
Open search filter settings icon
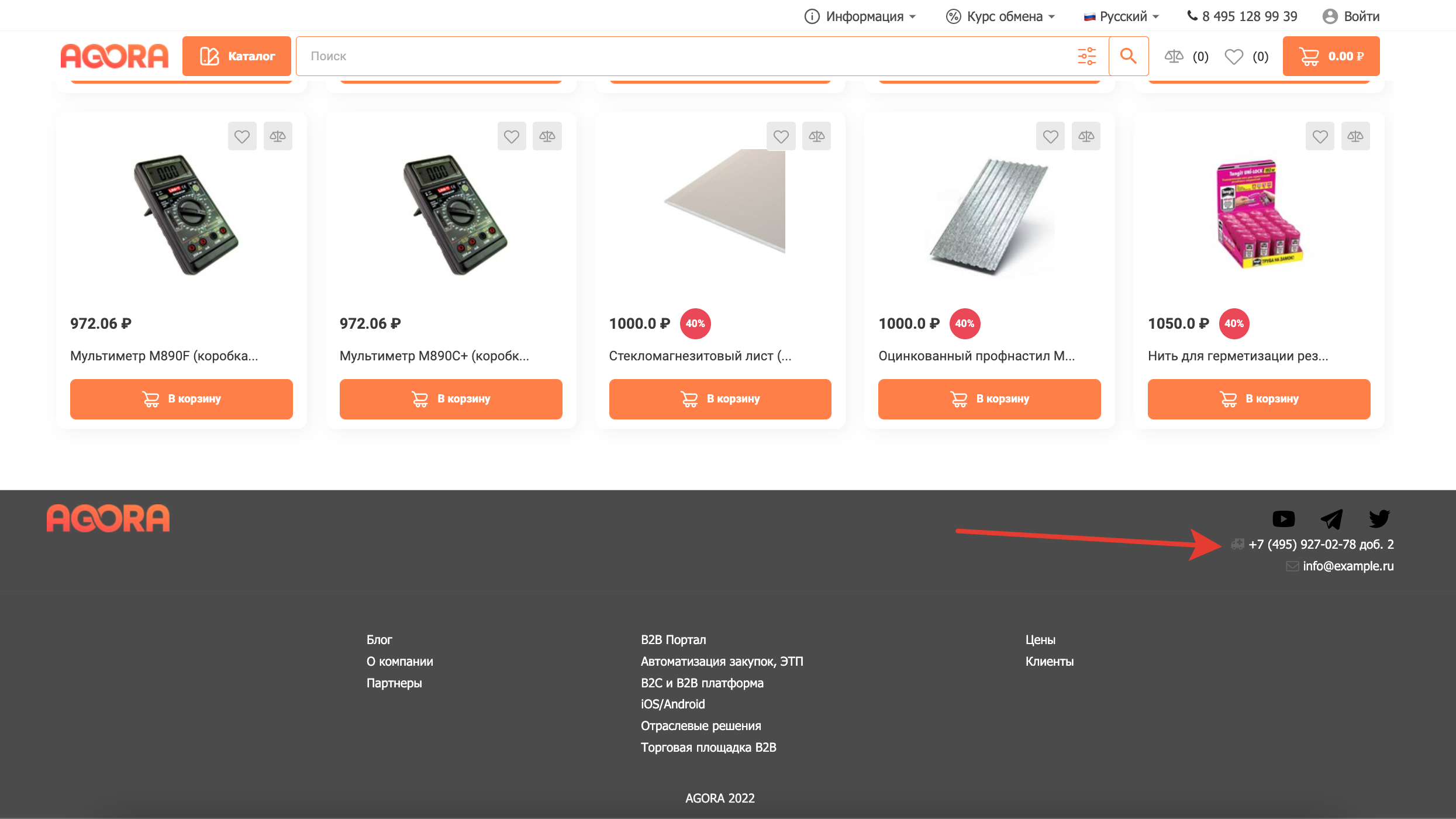[1086, 56]
